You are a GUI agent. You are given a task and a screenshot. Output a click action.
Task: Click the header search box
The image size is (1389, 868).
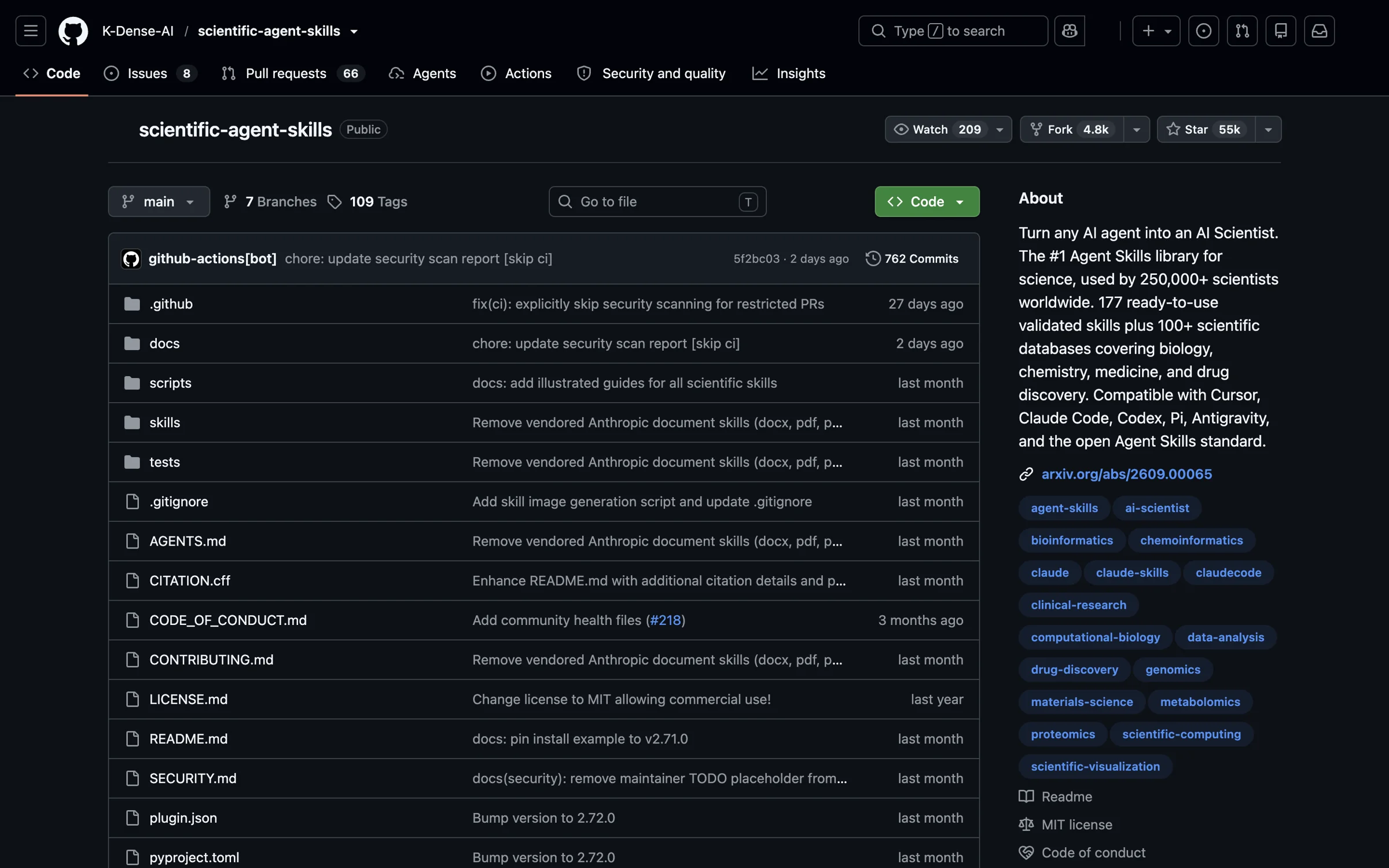[x=953, y=31]
